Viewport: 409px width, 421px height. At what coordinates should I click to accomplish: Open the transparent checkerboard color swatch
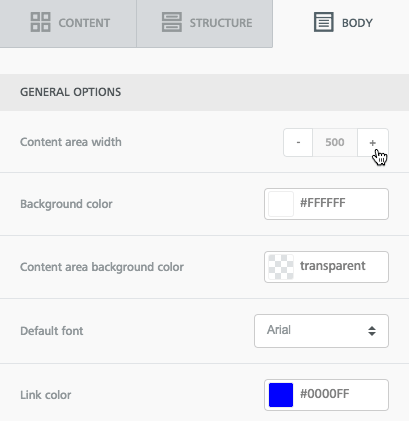(x=281, y=267)
